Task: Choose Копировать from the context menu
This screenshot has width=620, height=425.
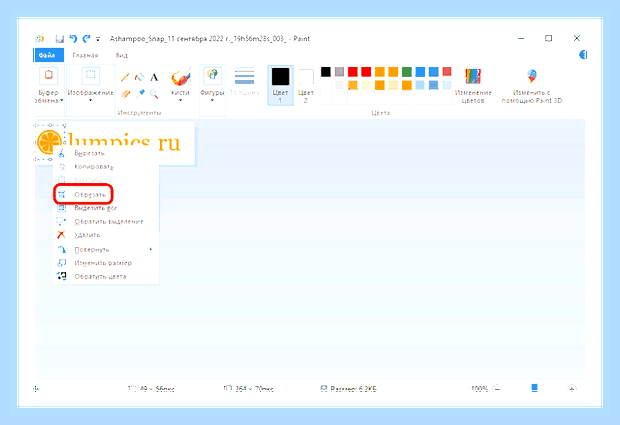Action: 106,166
